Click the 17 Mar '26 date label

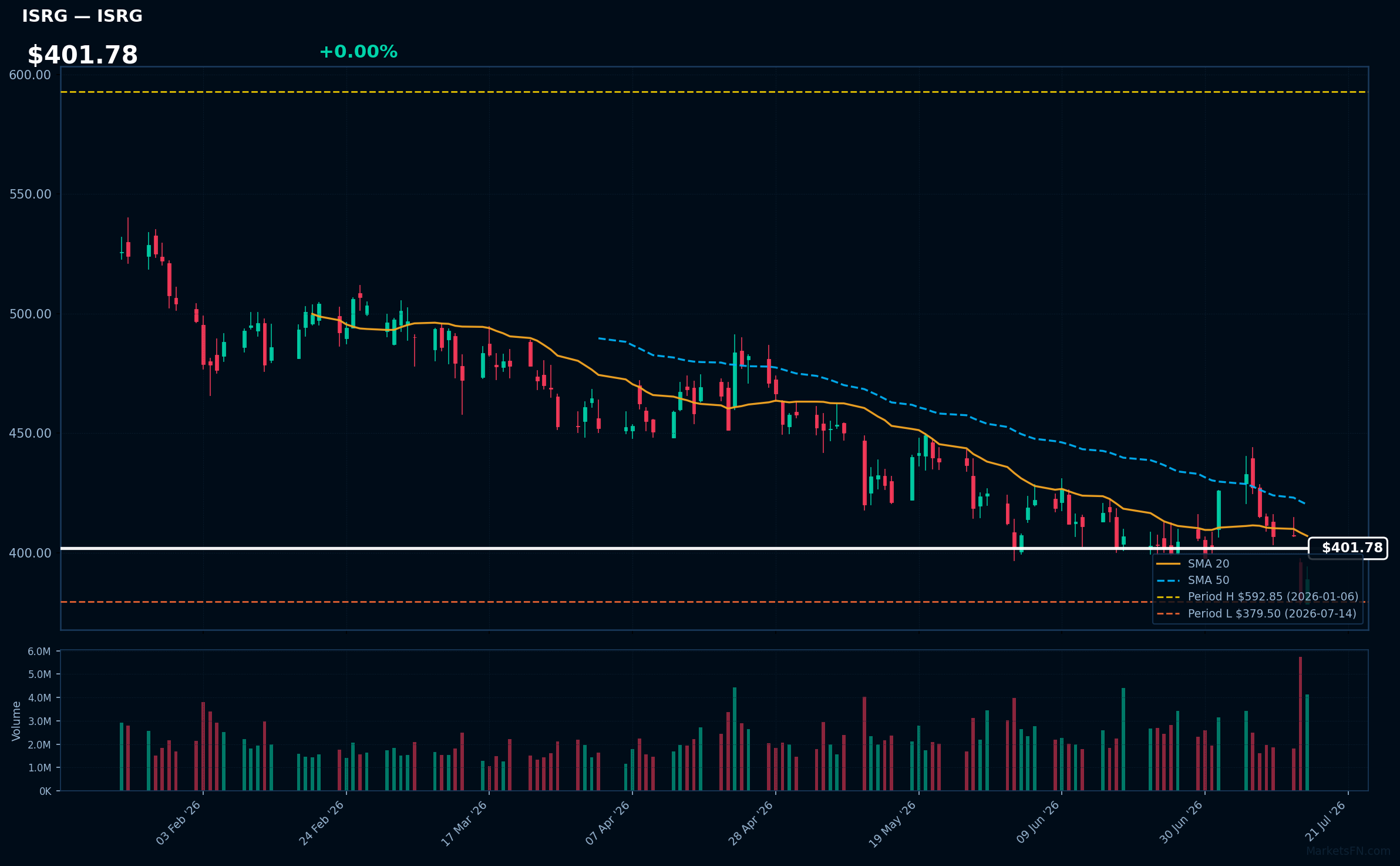pos(464,823)
